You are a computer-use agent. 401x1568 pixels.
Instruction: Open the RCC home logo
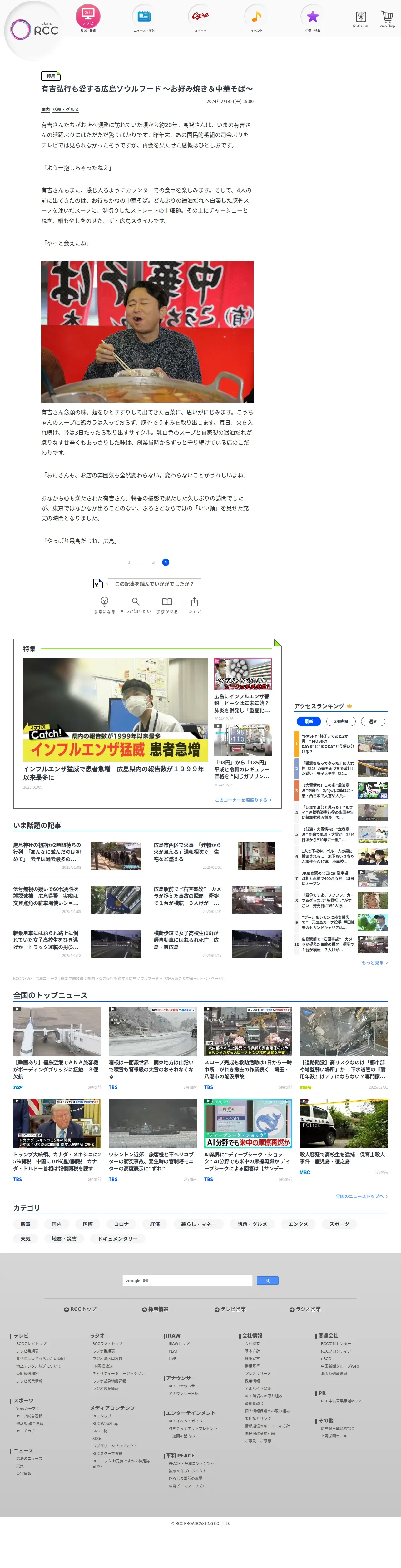(x=34, y=29)
